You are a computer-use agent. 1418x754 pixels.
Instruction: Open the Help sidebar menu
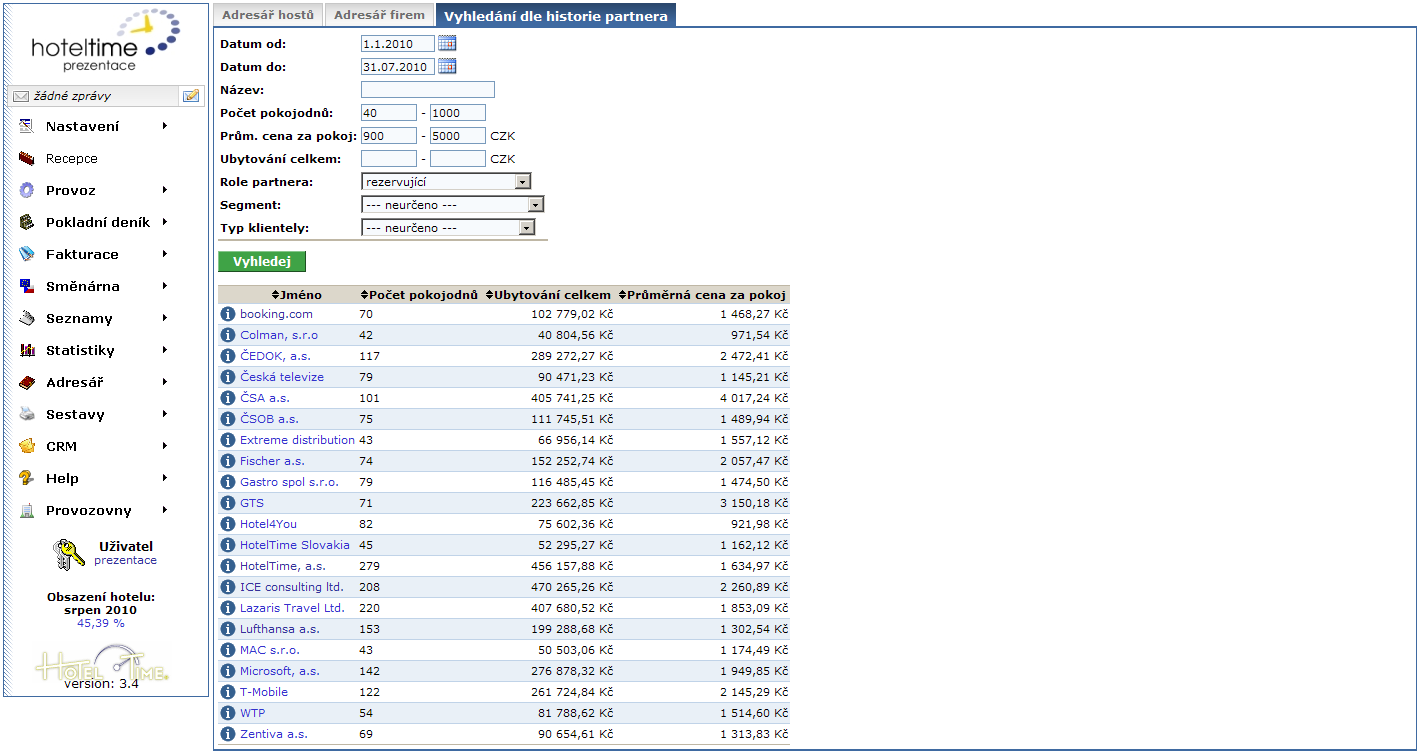93,478
